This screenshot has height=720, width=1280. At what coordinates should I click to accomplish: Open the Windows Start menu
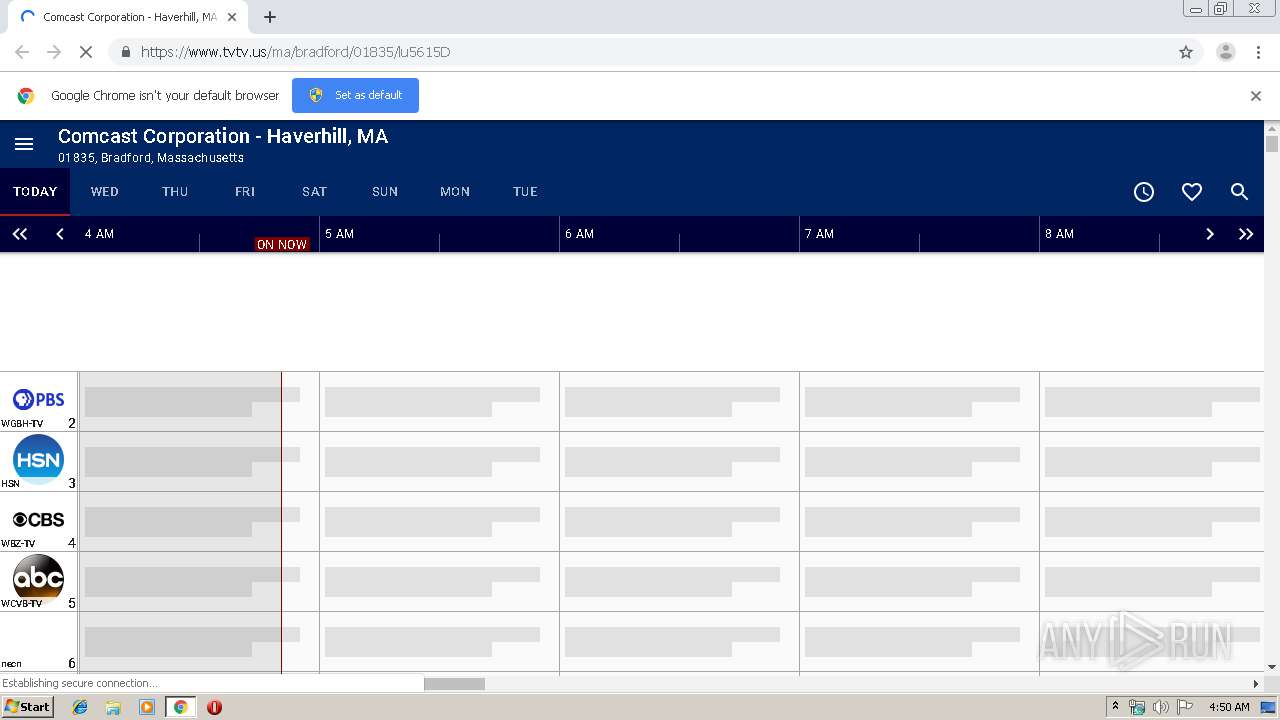(27, 707)
